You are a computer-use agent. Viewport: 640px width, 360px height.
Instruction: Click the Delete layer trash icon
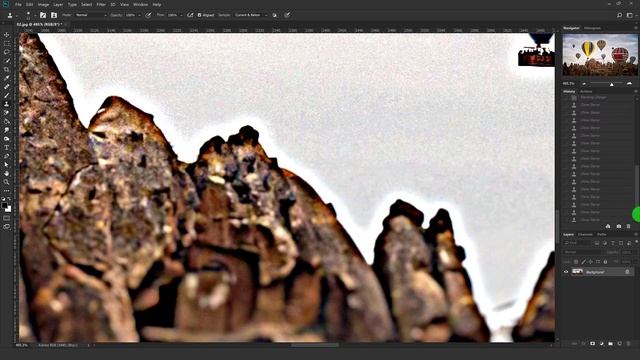click(629, 344)
